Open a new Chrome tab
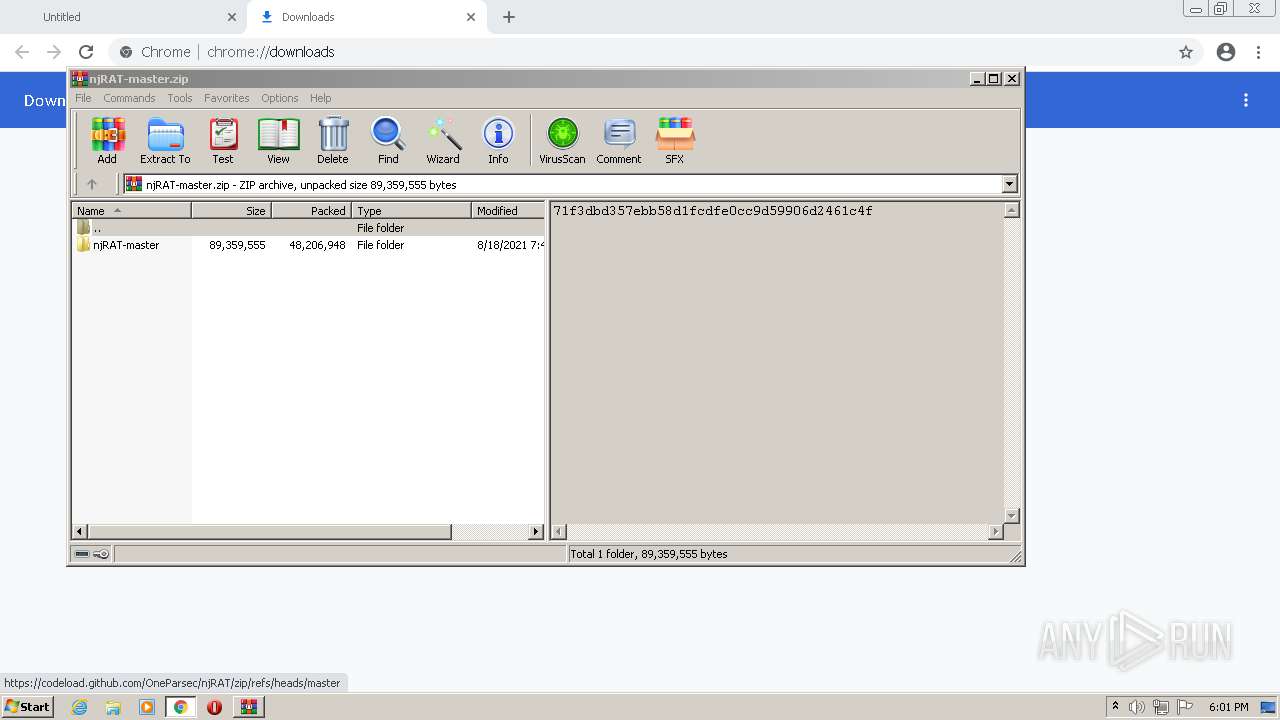This screenshot has height=720, width=1280. coord(509,17)
